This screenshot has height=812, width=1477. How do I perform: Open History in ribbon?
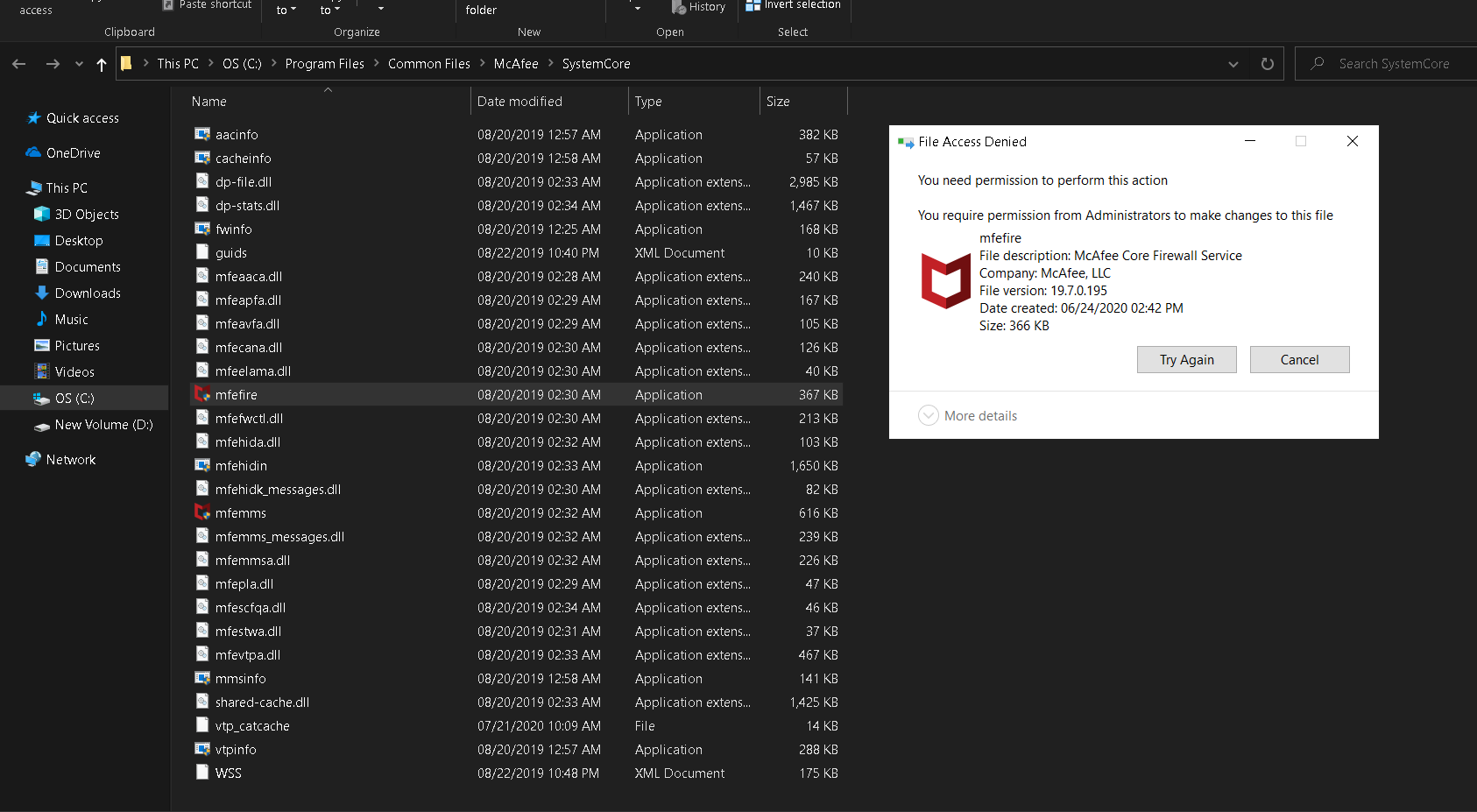point(698,7)
